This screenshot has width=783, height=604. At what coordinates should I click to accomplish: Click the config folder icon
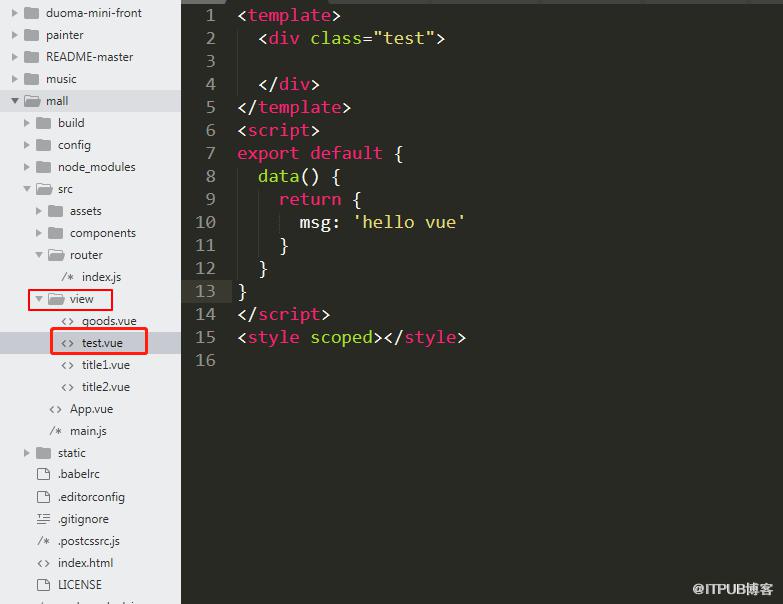[43, 145]
